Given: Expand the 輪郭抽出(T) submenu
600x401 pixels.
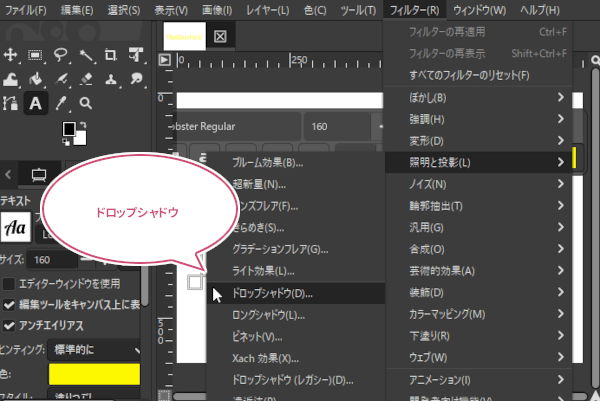Looking at the screenshot, I should [x=478, y=206].
